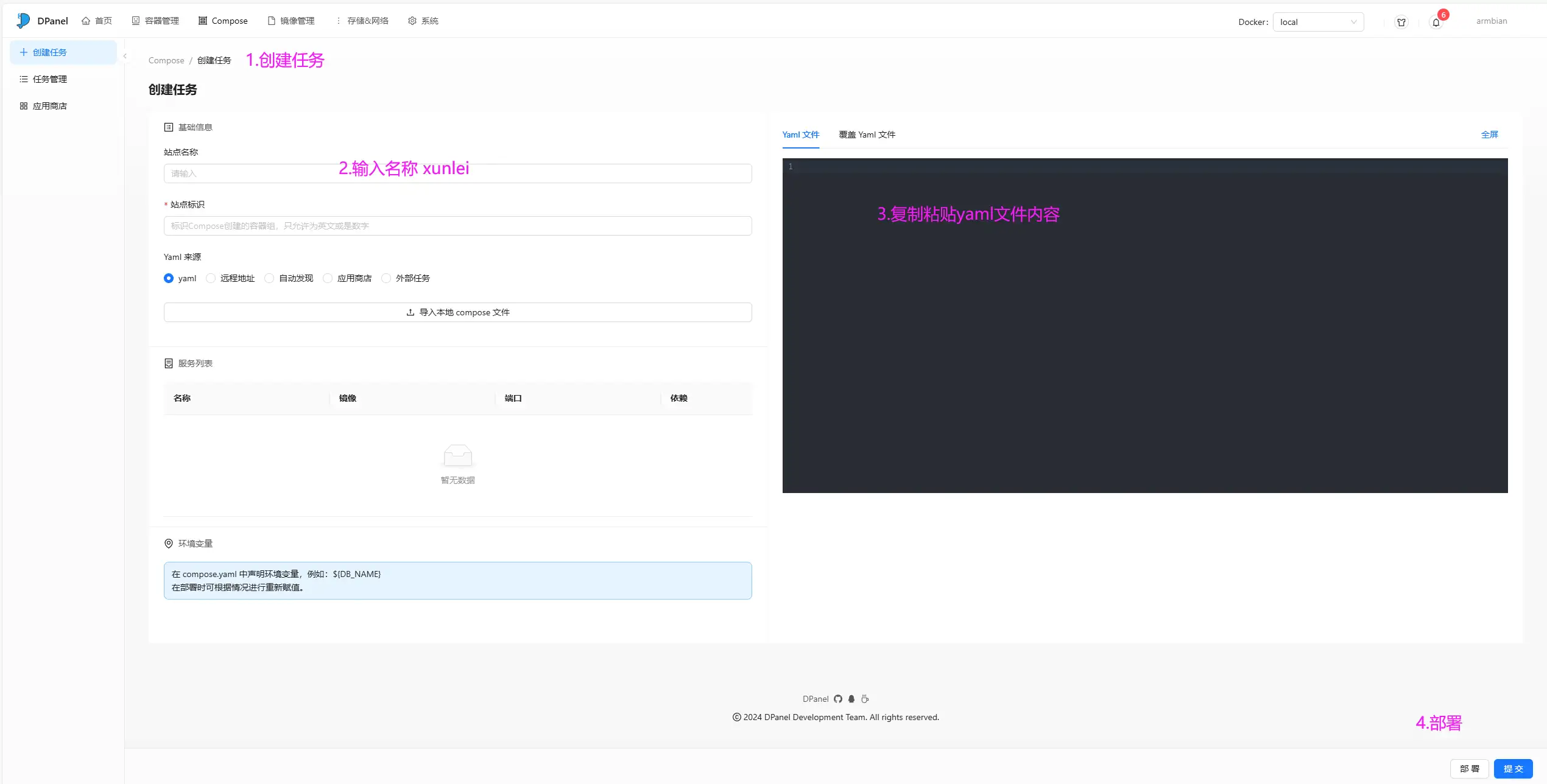Collapse the left sidebar
This screenshot has width=1547, height=784.
(125, 55)
